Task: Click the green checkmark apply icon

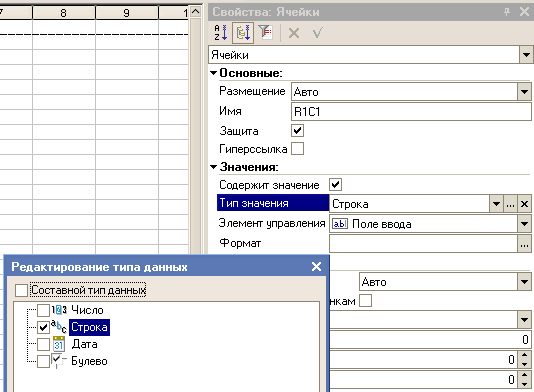Action: (317, 33)
